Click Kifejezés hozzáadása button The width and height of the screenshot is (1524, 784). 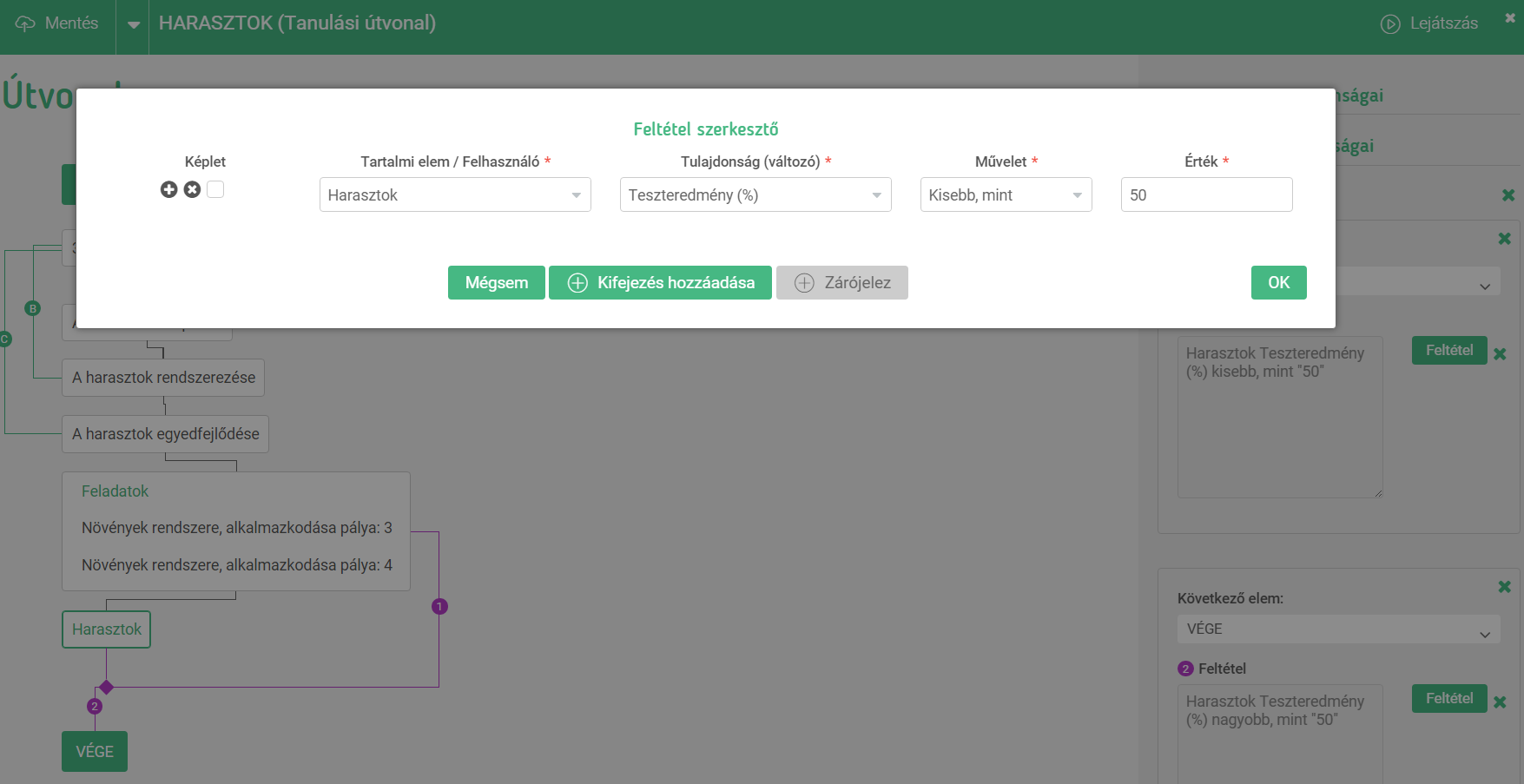(x=660, y=282)
